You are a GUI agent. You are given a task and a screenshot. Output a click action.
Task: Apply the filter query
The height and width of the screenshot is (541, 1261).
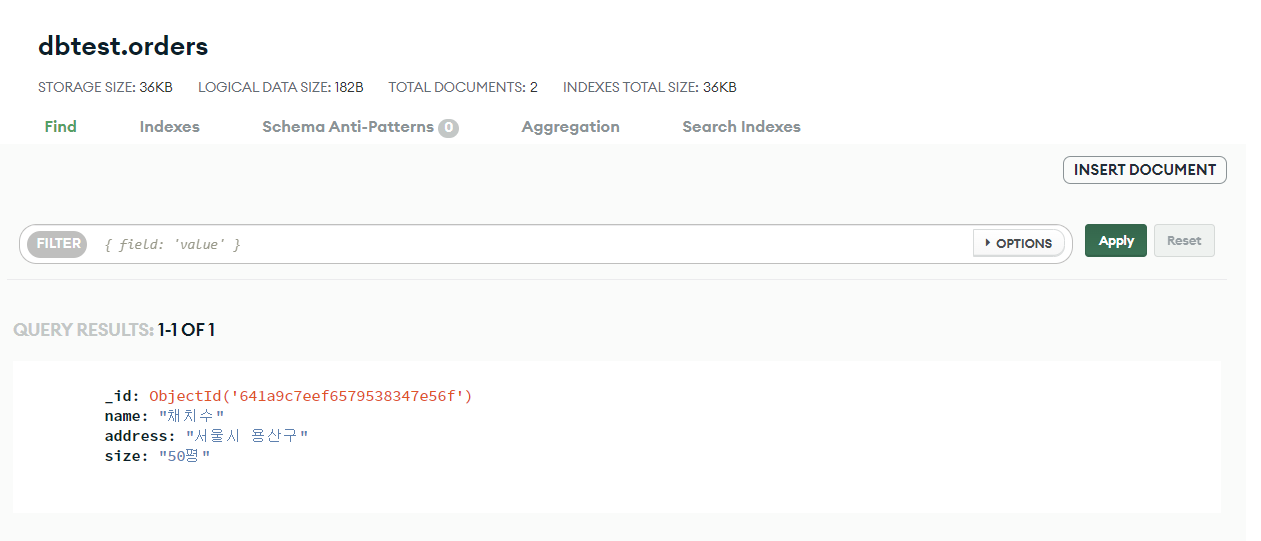pos(1115,241)
